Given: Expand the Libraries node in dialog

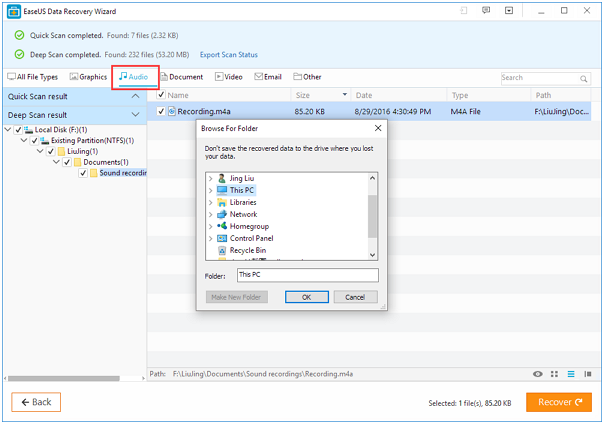Looking at the screenshot, I should coord(210,202).
